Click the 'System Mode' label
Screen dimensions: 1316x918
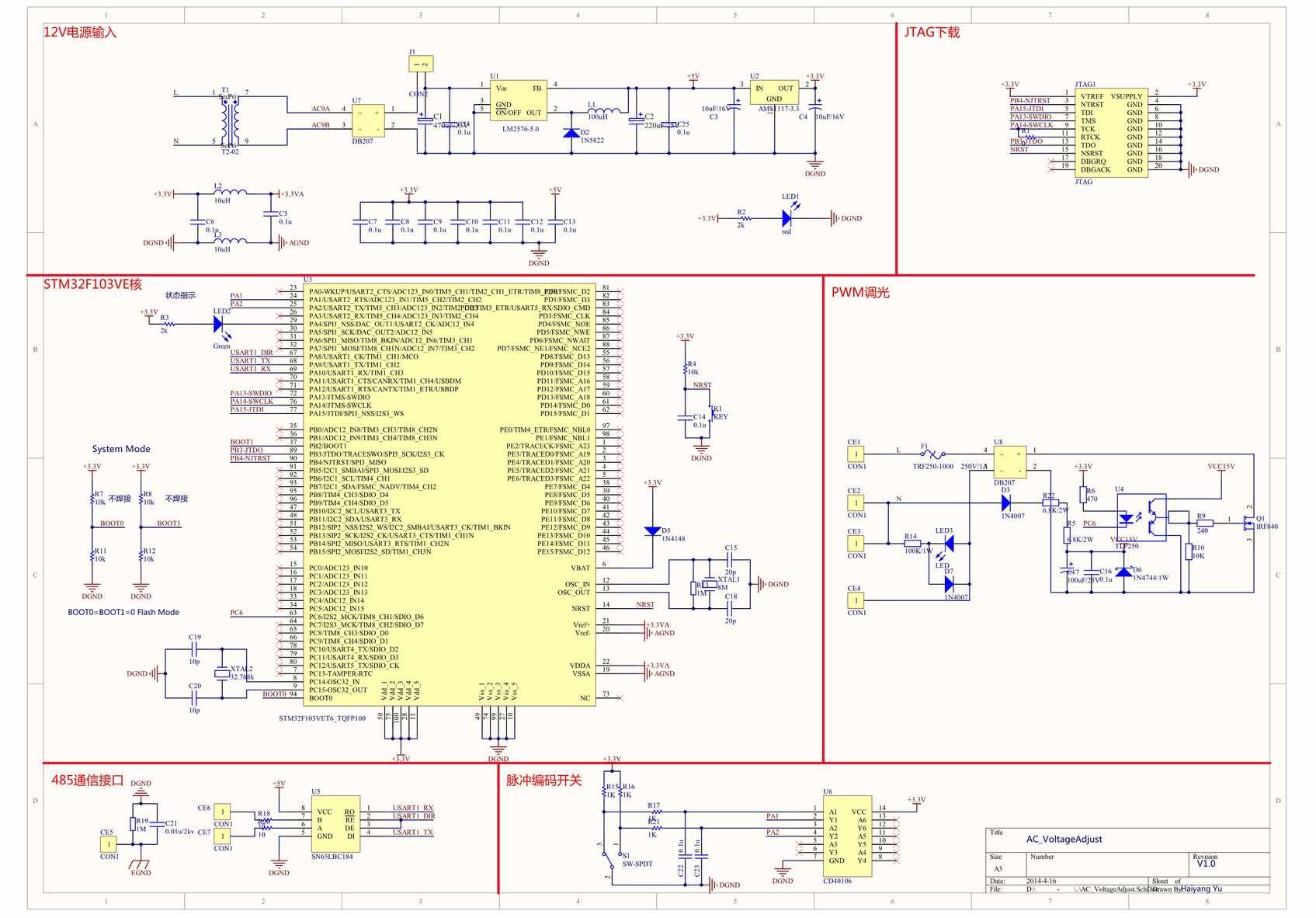121,449
